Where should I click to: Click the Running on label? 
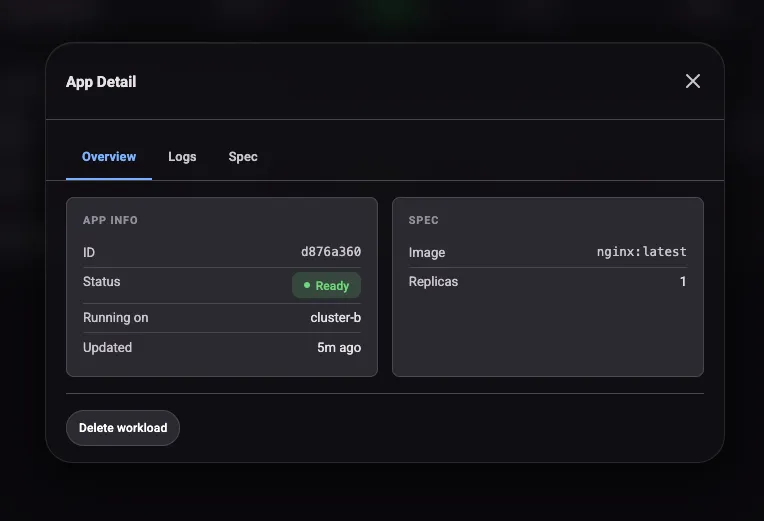[x=116, y=318]
